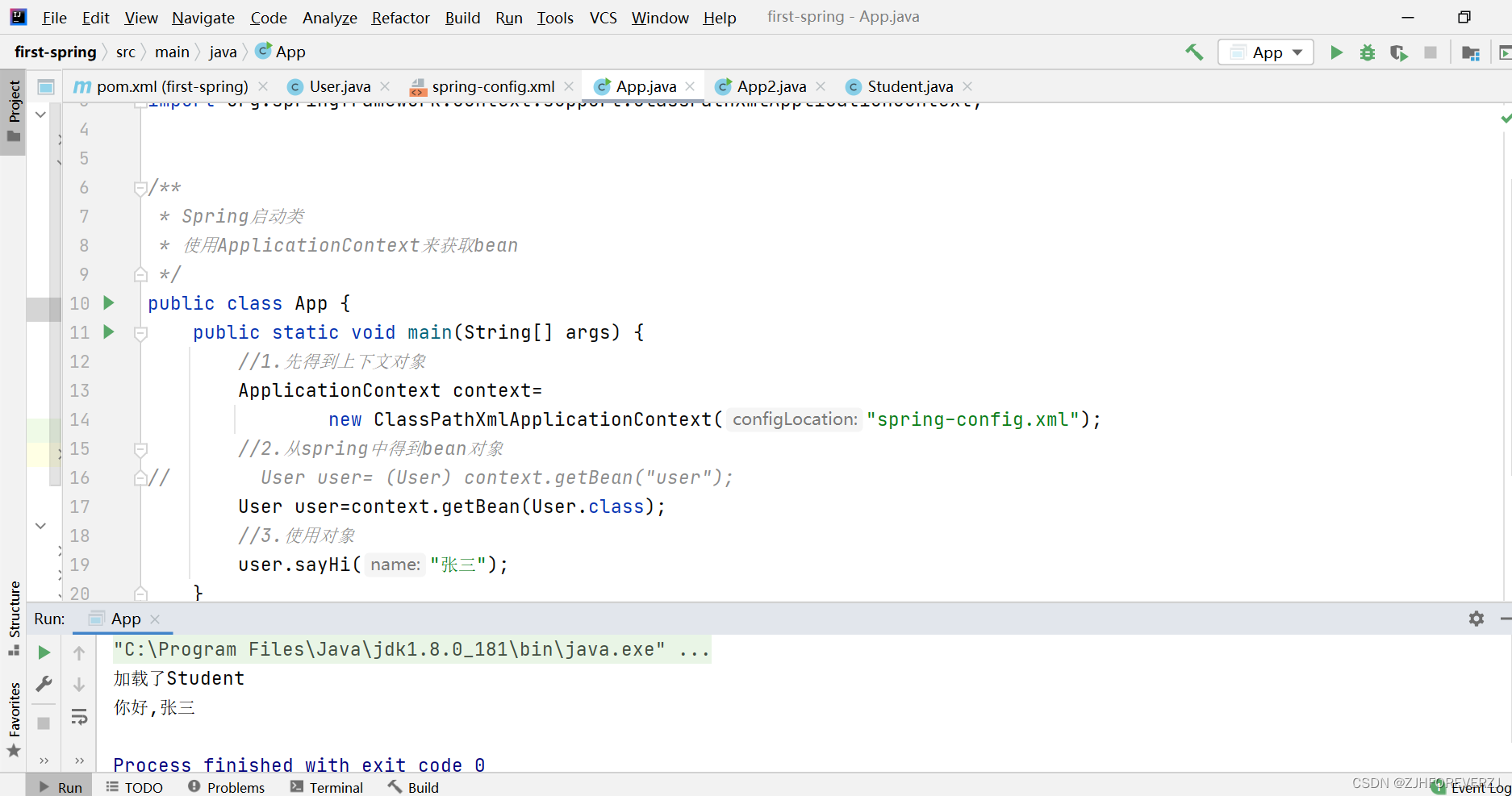
Task: Switch to Student.java tab
Action: [x=909, y=86]
